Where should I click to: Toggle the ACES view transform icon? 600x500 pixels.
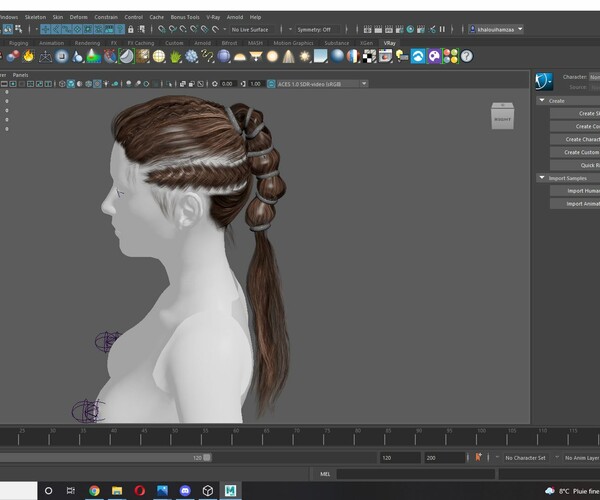pyautogui.click(x=271, y=84)
